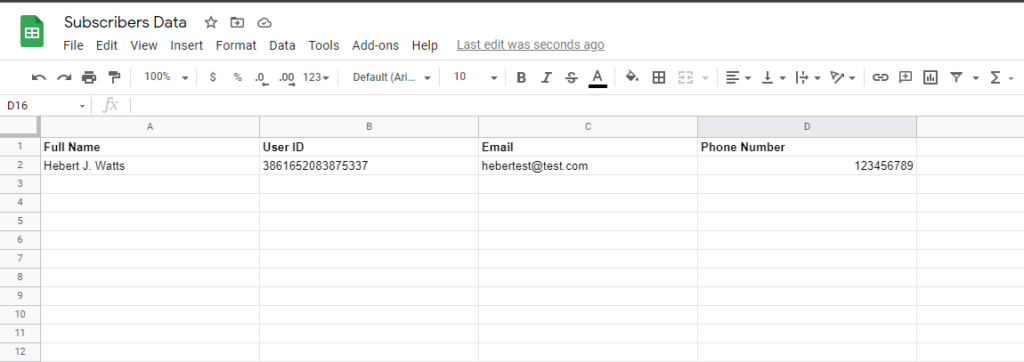Print the spreadsheet

(89, 78)
